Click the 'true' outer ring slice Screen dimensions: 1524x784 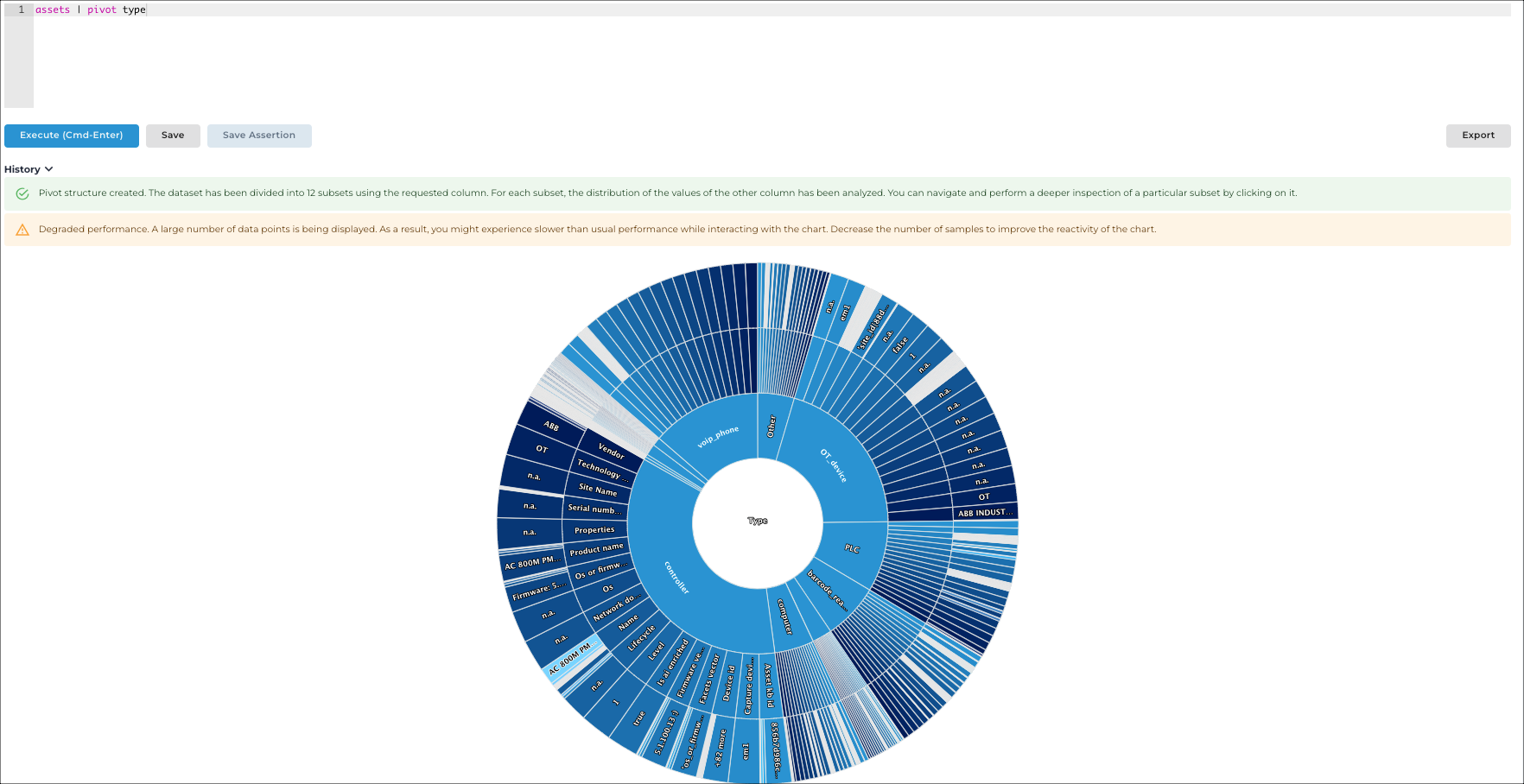click(x=638, y=718)
